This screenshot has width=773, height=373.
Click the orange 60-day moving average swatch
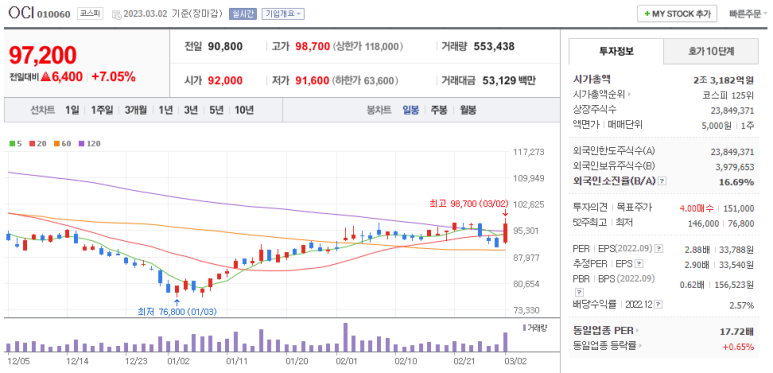tap(57, 144)
